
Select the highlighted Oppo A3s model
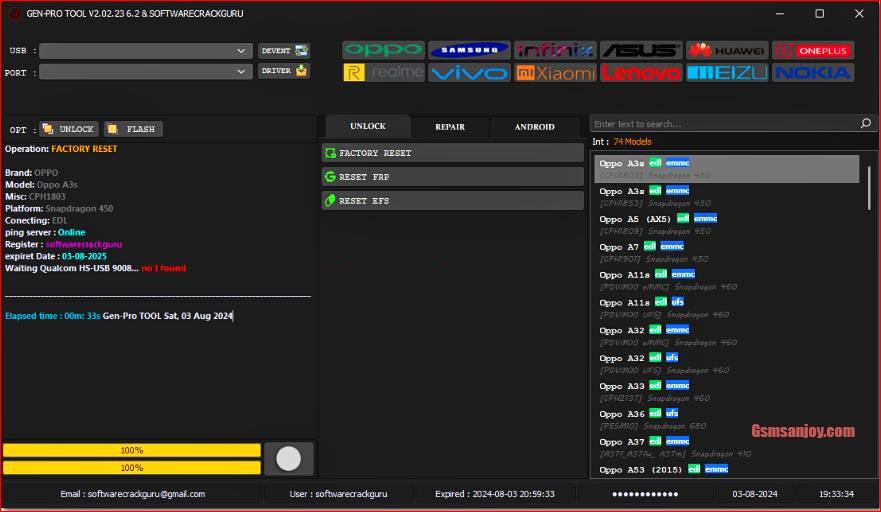point(727,169)
